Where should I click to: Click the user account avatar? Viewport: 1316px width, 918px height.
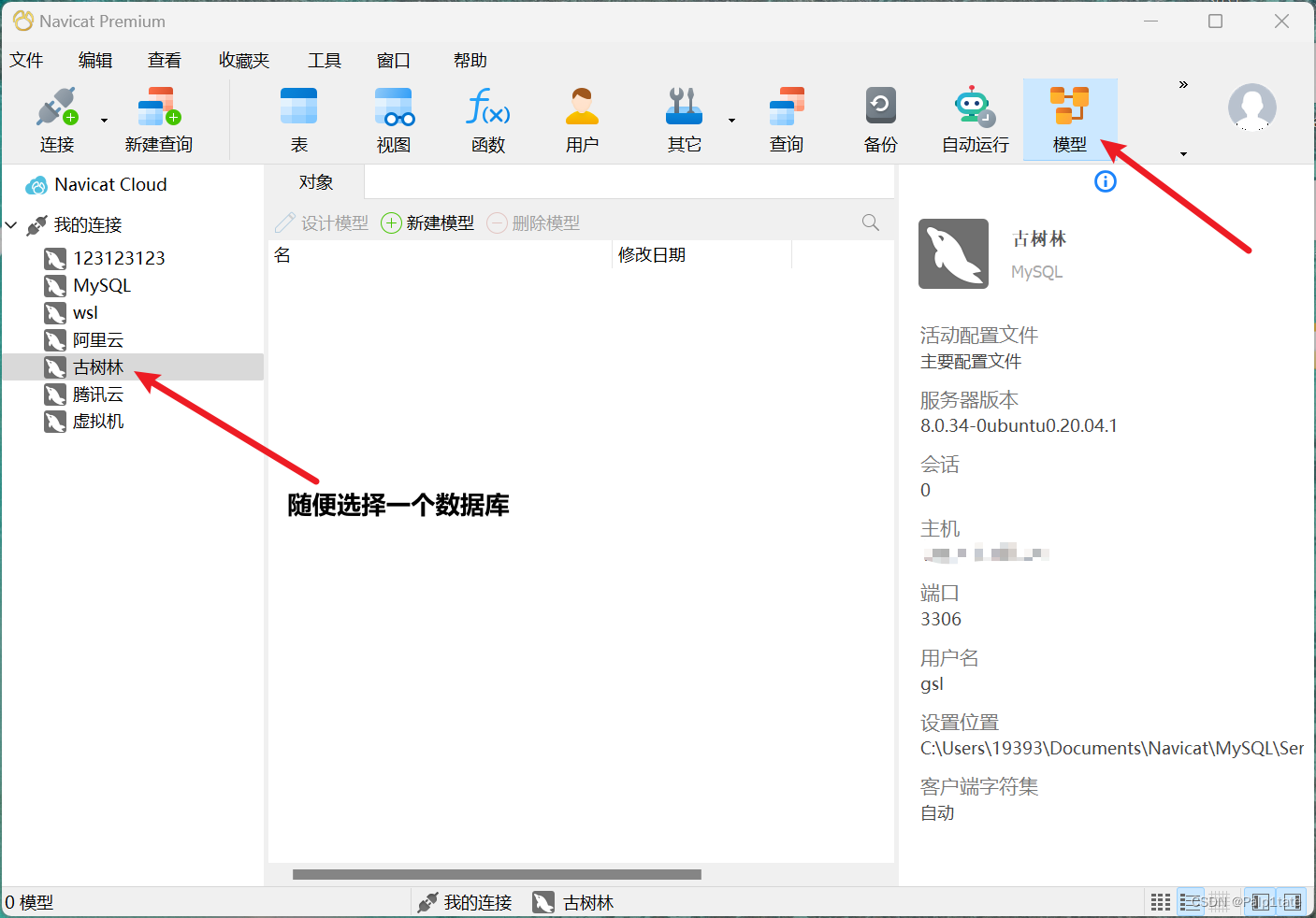click(x=1252, y=107)
